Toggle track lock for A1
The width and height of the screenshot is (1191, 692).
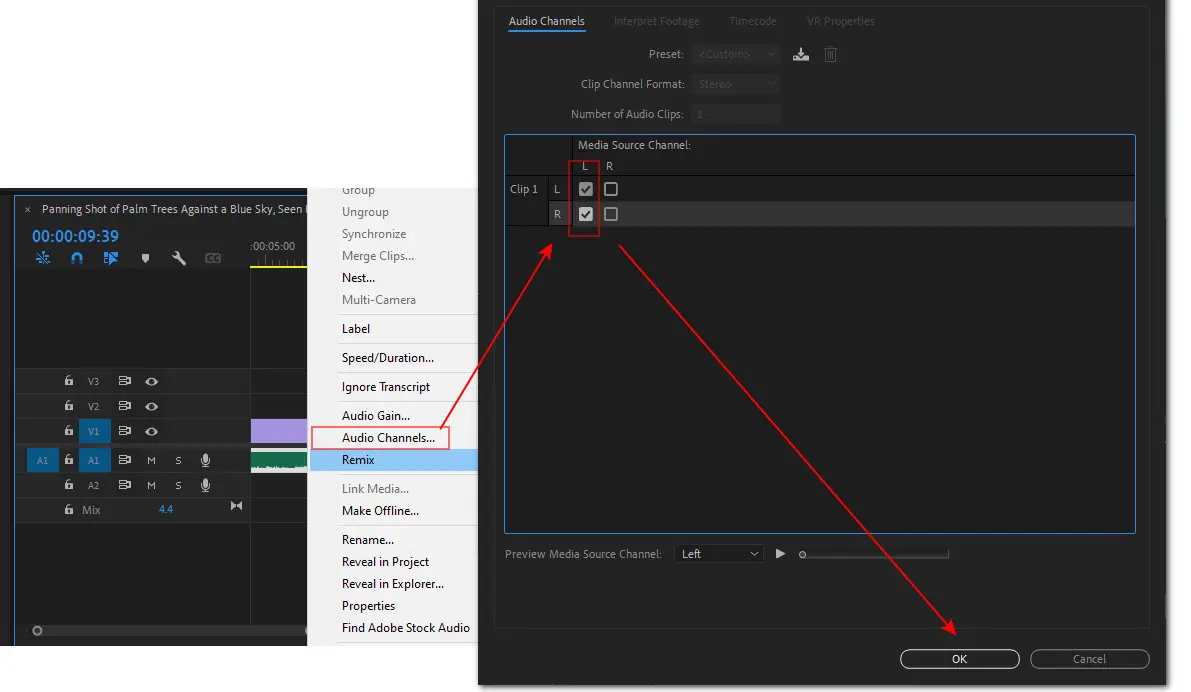coord(69,460)
